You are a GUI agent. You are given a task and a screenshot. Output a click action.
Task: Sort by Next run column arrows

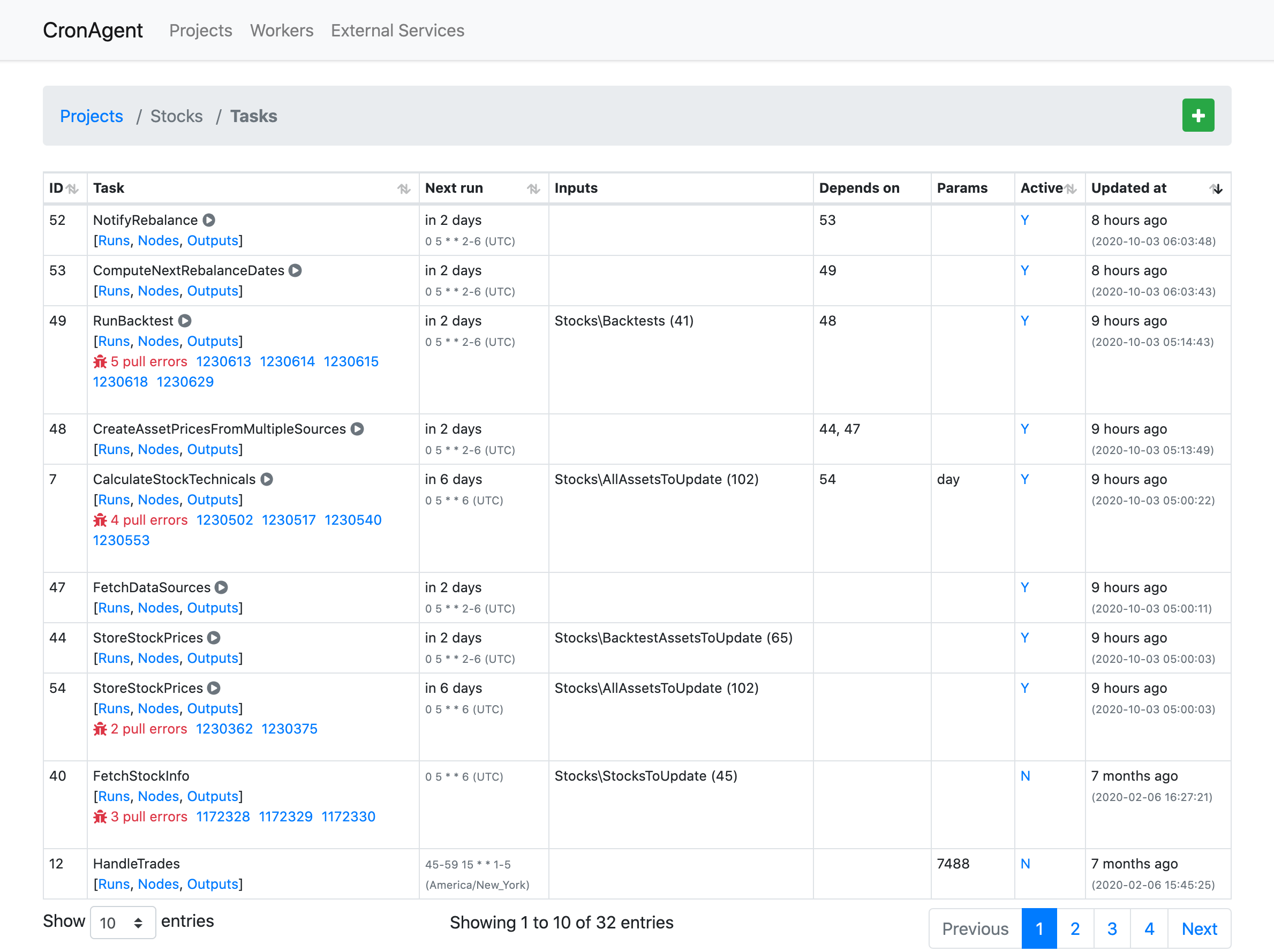(533, 189)
